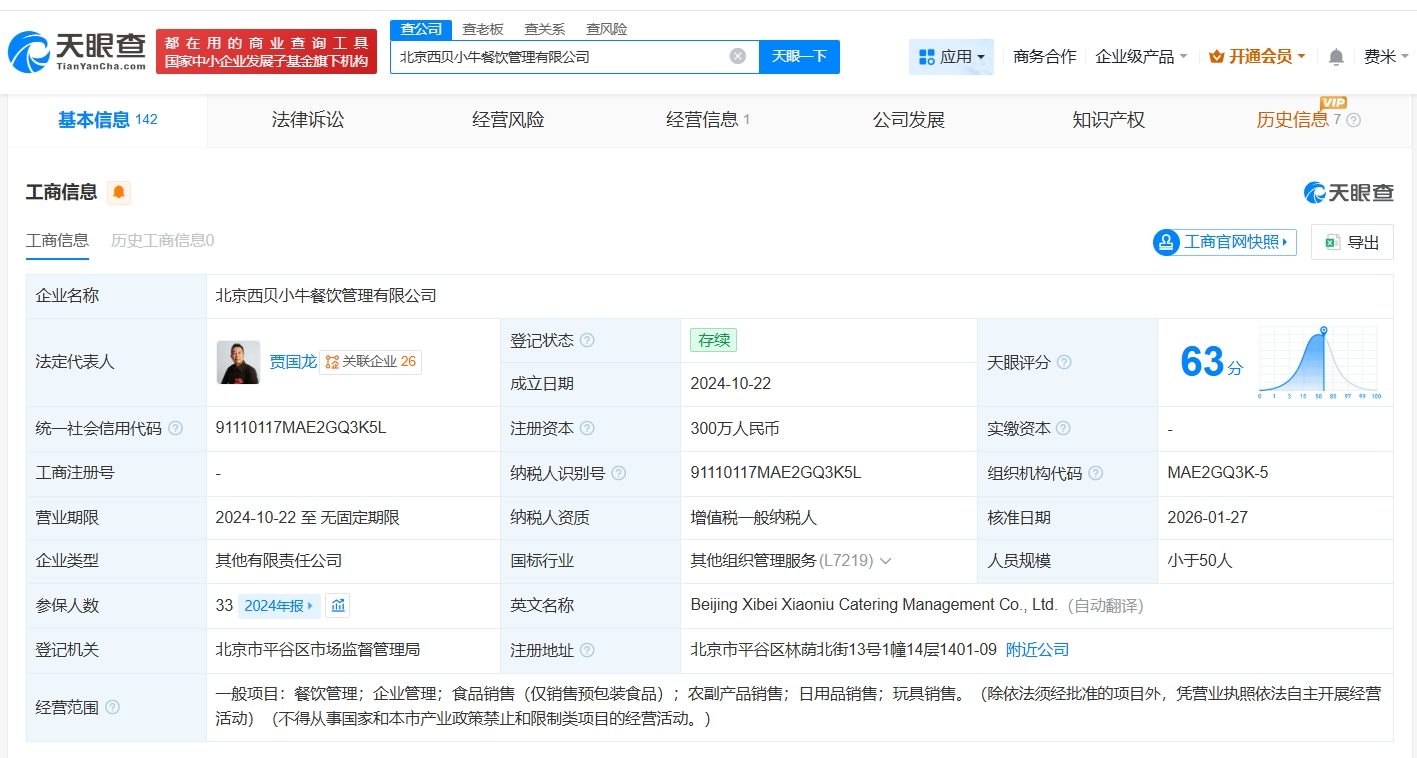The width and height of the screenshot is (1417, 758).
Task: Switch to the 法律诉讼 tab
Action: tap(308, 120)
